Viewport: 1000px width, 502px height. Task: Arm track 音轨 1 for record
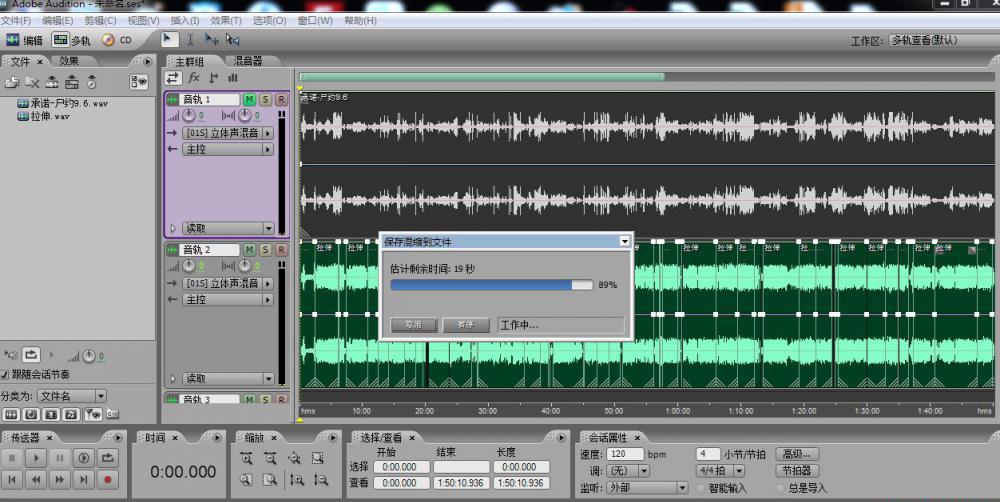click(x=281, y=100)
